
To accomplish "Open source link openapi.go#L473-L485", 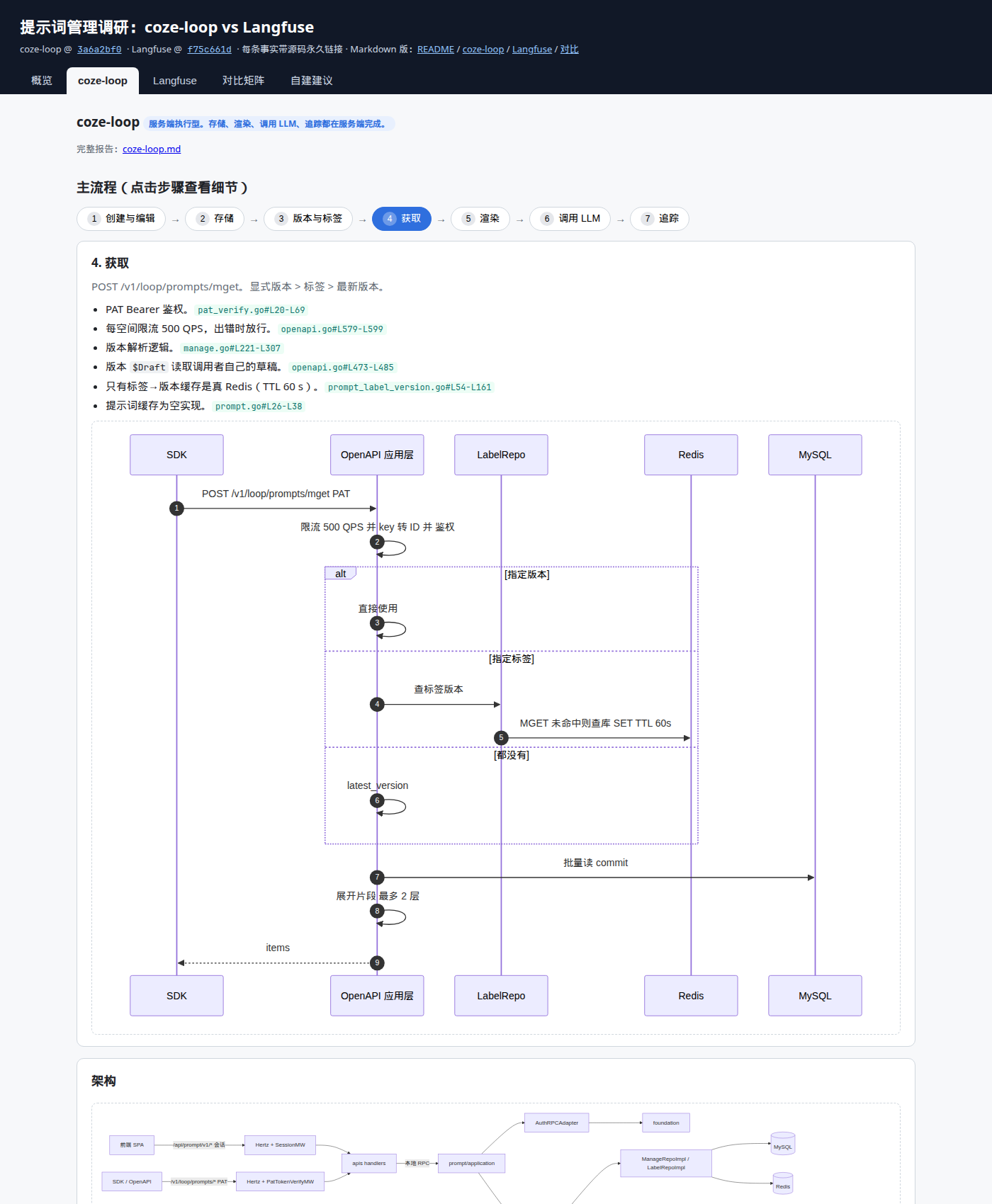I will pyautogui.click(x=343, y=368).
